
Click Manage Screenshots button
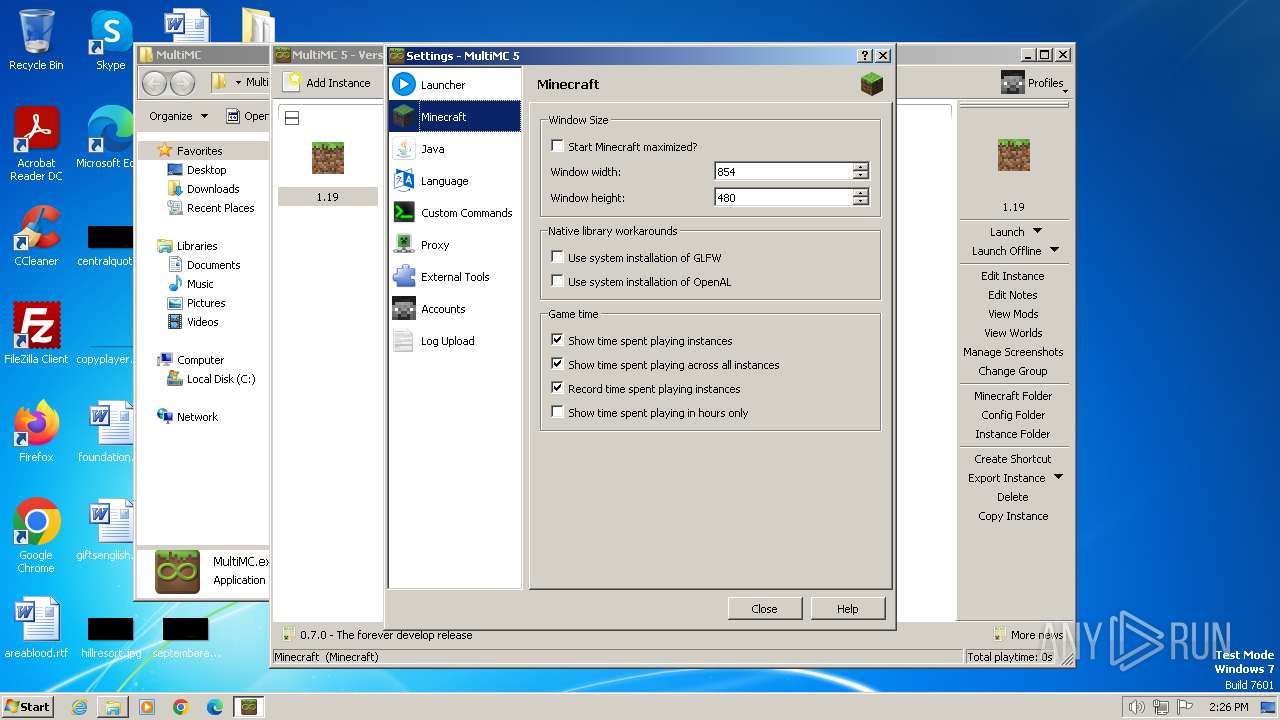pos(1012,351)
